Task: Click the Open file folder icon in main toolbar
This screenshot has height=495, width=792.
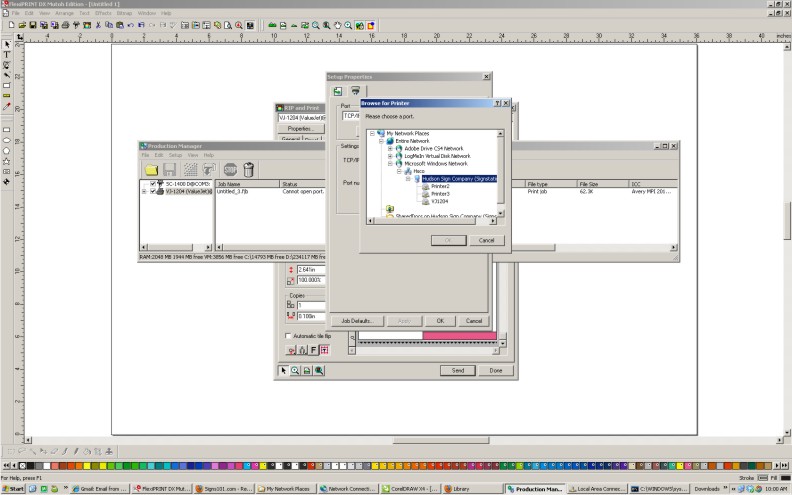Action: [x=22, y=25]
